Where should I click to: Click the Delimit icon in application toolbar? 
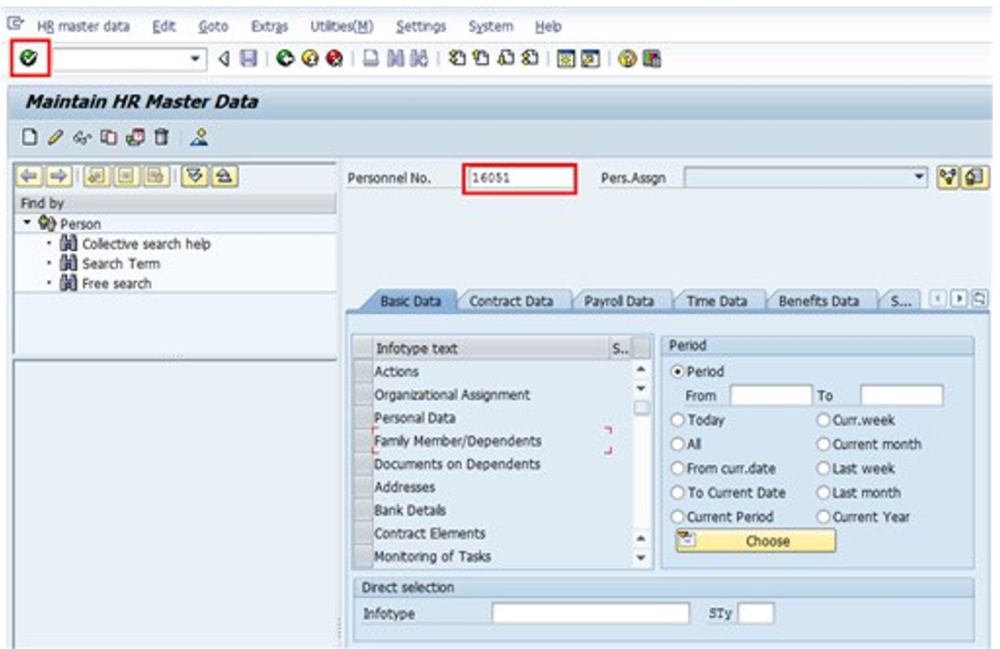(x=135, y=137)
